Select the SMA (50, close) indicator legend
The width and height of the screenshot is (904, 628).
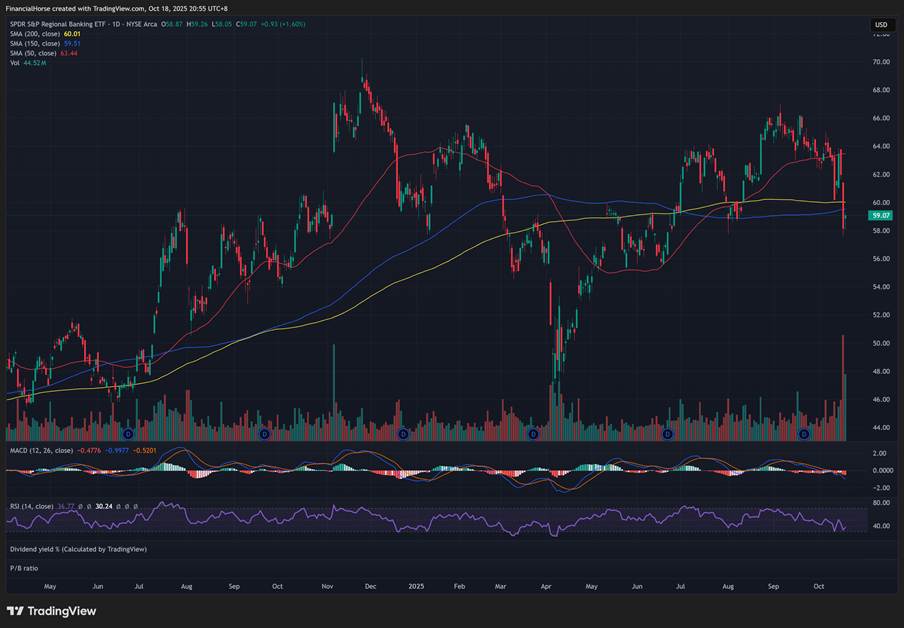click(x=33, y=52)
